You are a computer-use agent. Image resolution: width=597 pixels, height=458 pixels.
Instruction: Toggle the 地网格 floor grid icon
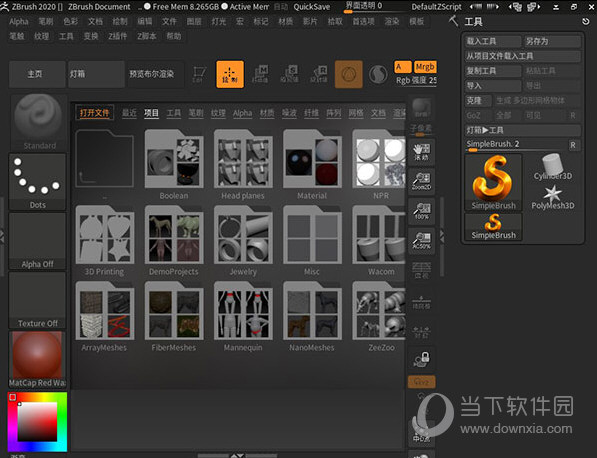click(421, 301)
